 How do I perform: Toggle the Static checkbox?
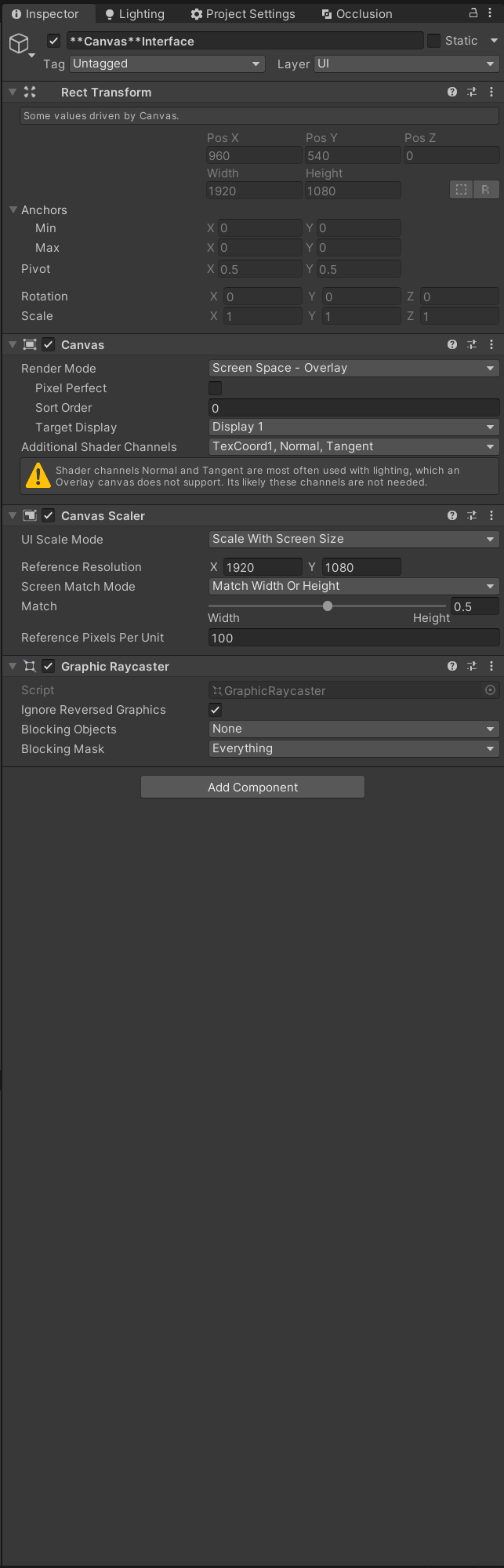click(x=434, y=41)
